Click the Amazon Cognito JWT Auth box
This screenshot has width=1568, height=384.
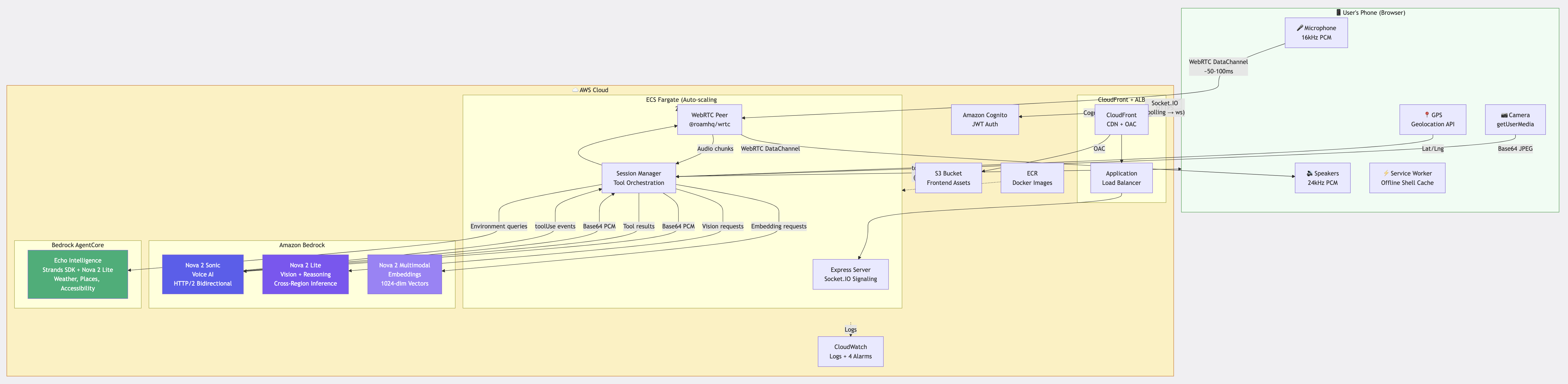click(984, 119)
